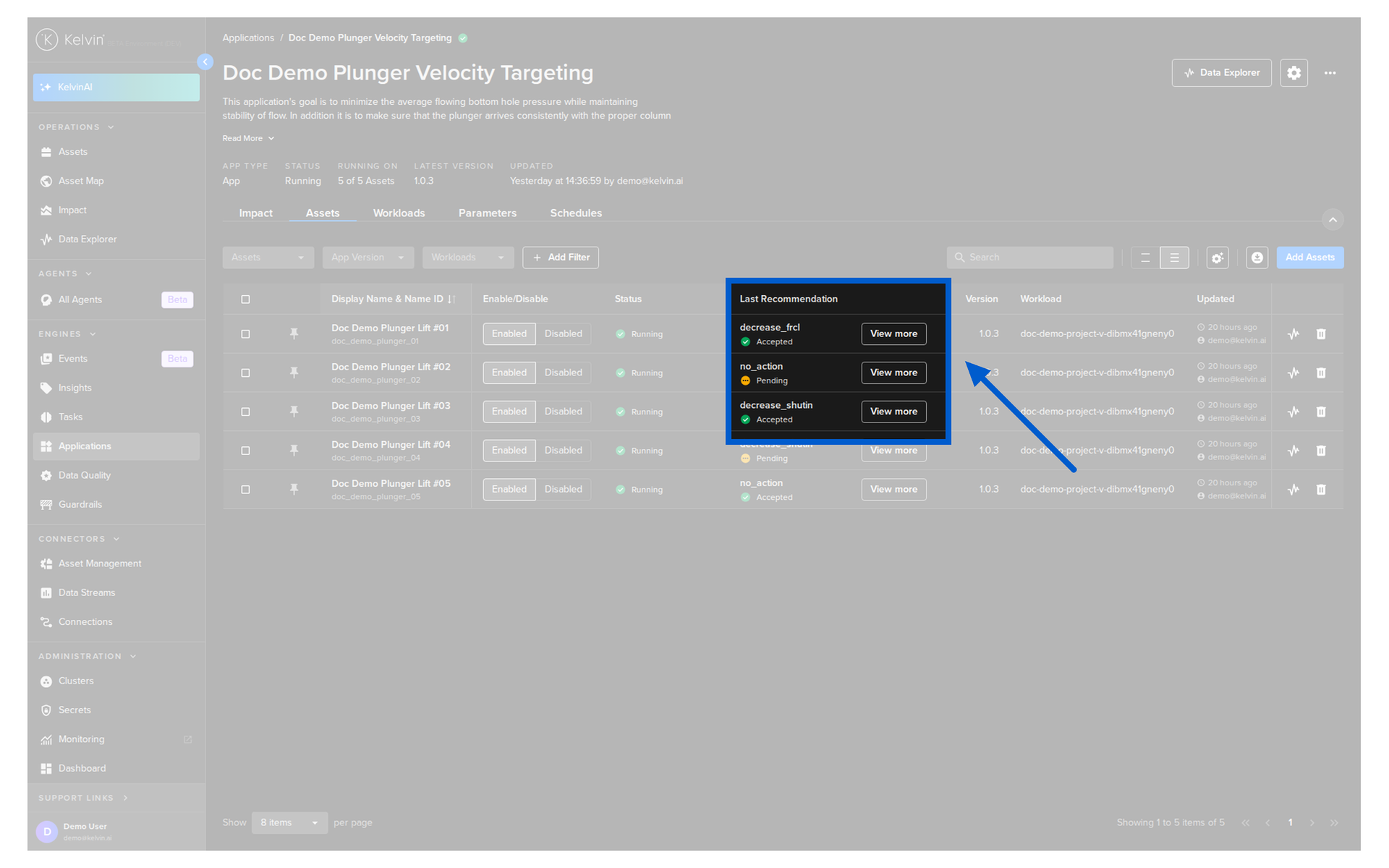Screen dimensions: 1389x868
Task: Open Asset Map in the sidebar
Action: coord(116,181)
